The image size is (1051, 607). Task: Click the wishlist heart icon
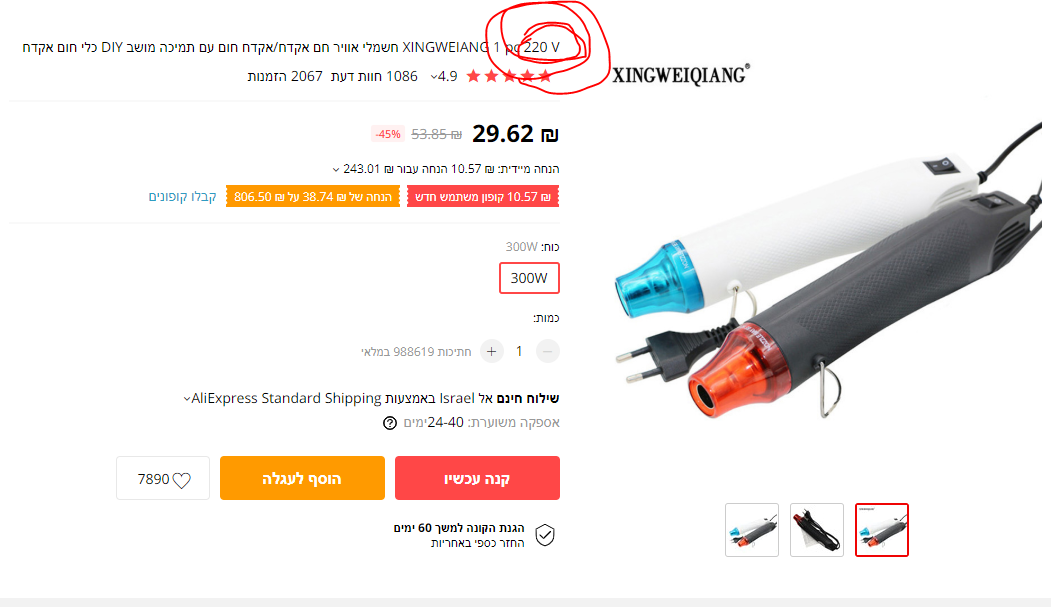point(182,480)
